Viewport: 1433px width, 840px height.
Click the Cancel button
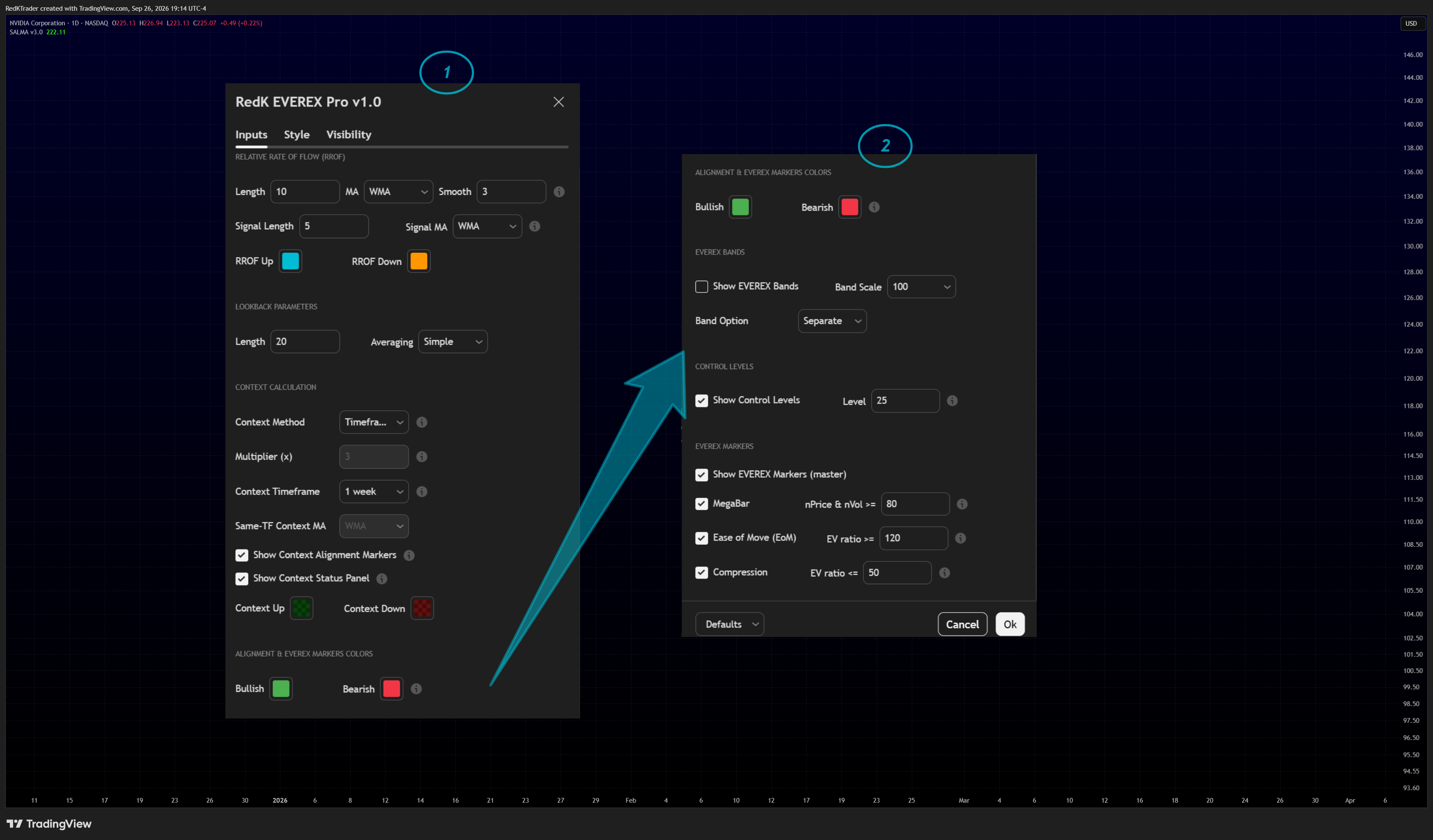(x=962, y=625)
